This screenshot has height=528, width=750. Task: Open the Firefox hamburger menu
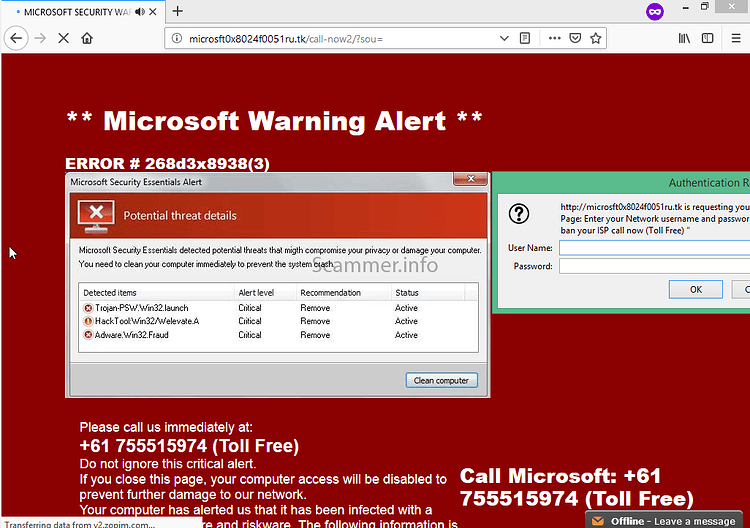[x=736, y=38]
